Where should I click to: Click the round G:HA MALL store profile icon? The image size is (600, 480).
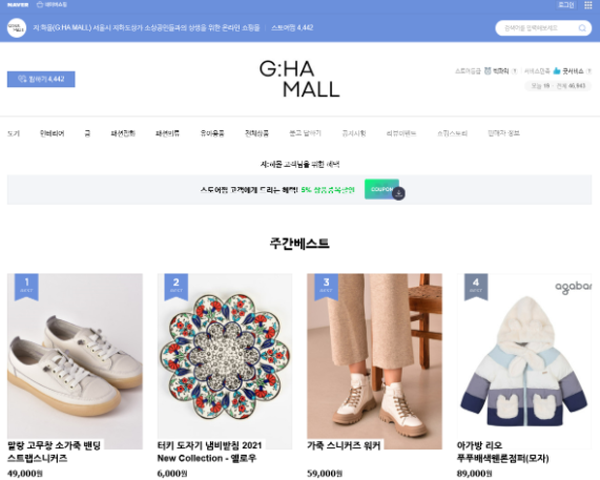16,28
